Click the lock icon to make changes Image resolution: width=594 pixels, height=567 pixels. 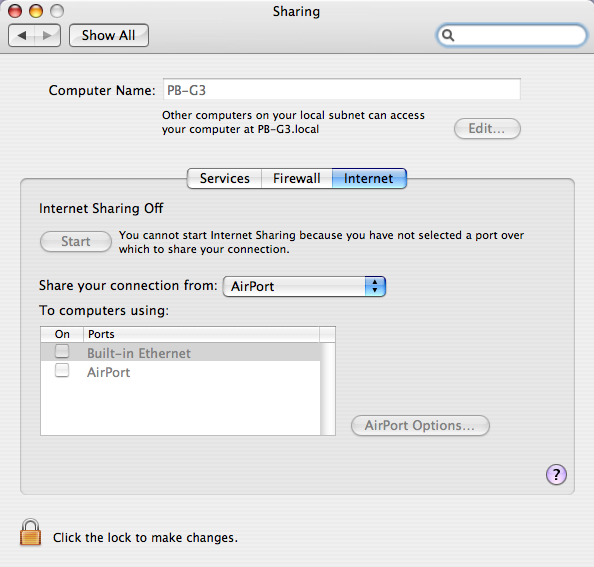point(30,533)
